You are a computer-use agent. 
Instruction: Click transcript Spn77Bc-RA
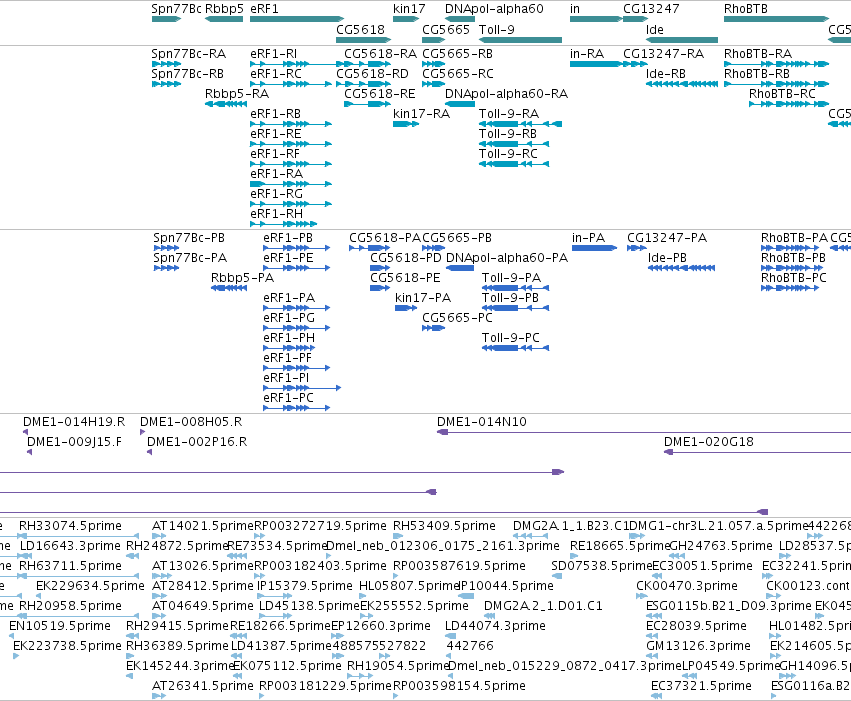coord(166,64)
